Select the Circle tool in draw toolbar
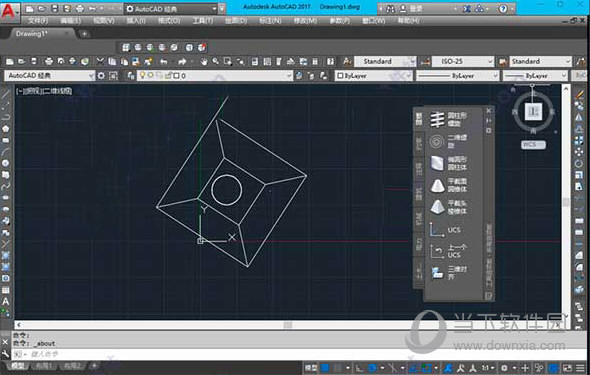 coord(6,163)
